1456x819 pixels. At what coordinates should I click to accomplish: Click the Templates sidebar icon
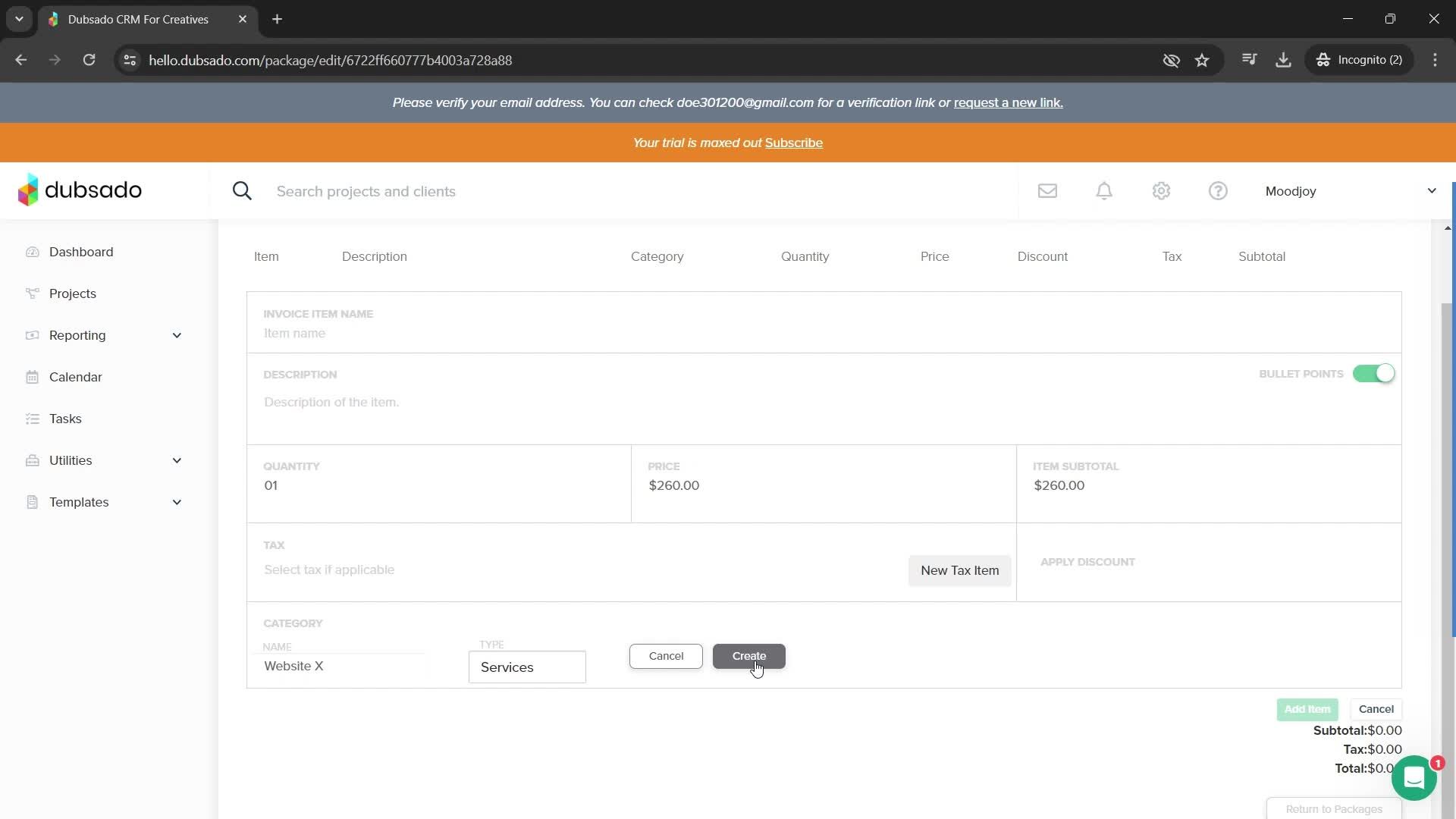[32, 502]
